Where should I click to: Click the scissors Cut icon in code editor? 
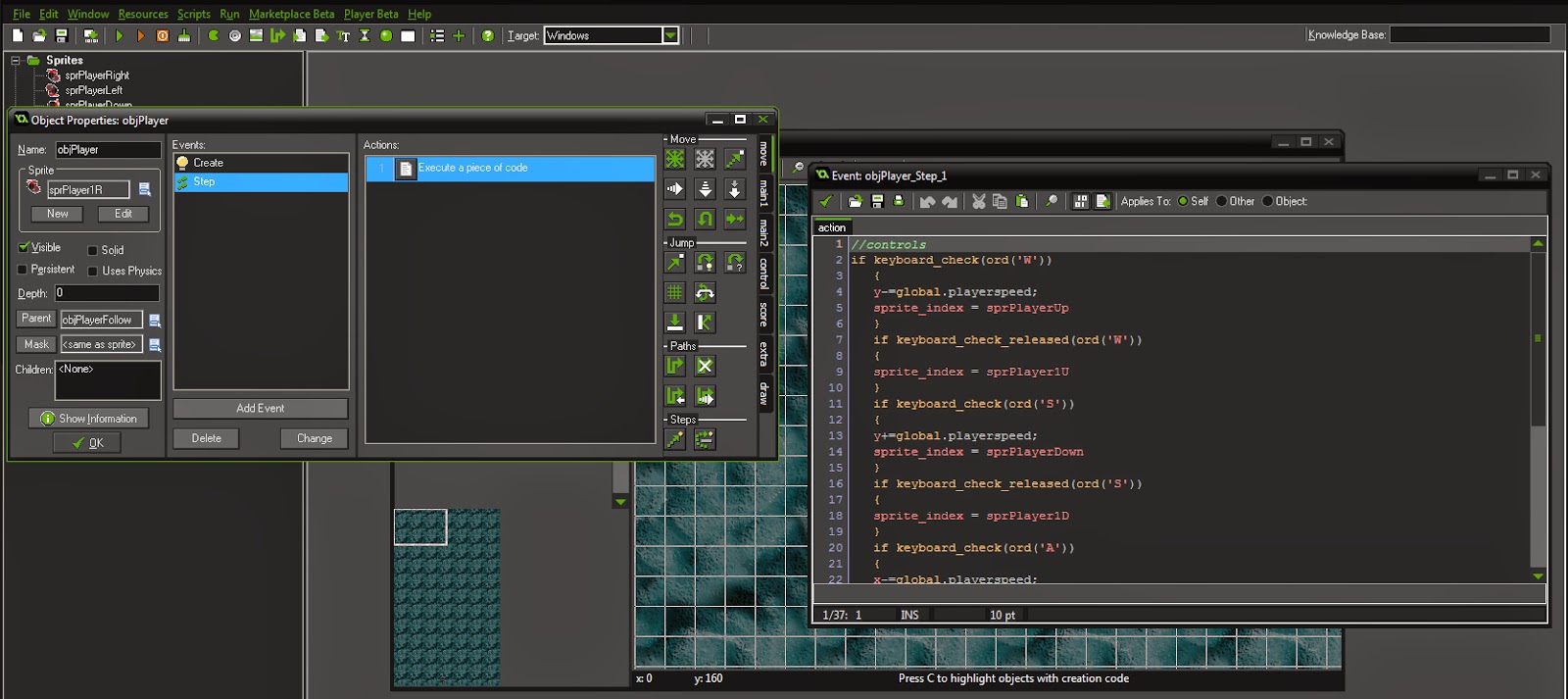pyautogui.click(x=978, y=201)
